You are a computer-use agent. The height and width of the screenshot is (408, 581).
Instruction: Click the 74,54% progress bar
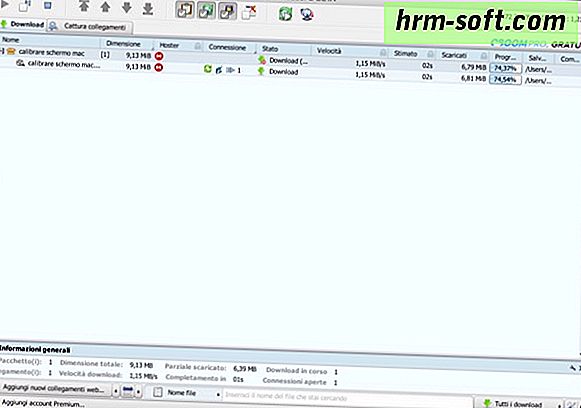pos(505,80)
